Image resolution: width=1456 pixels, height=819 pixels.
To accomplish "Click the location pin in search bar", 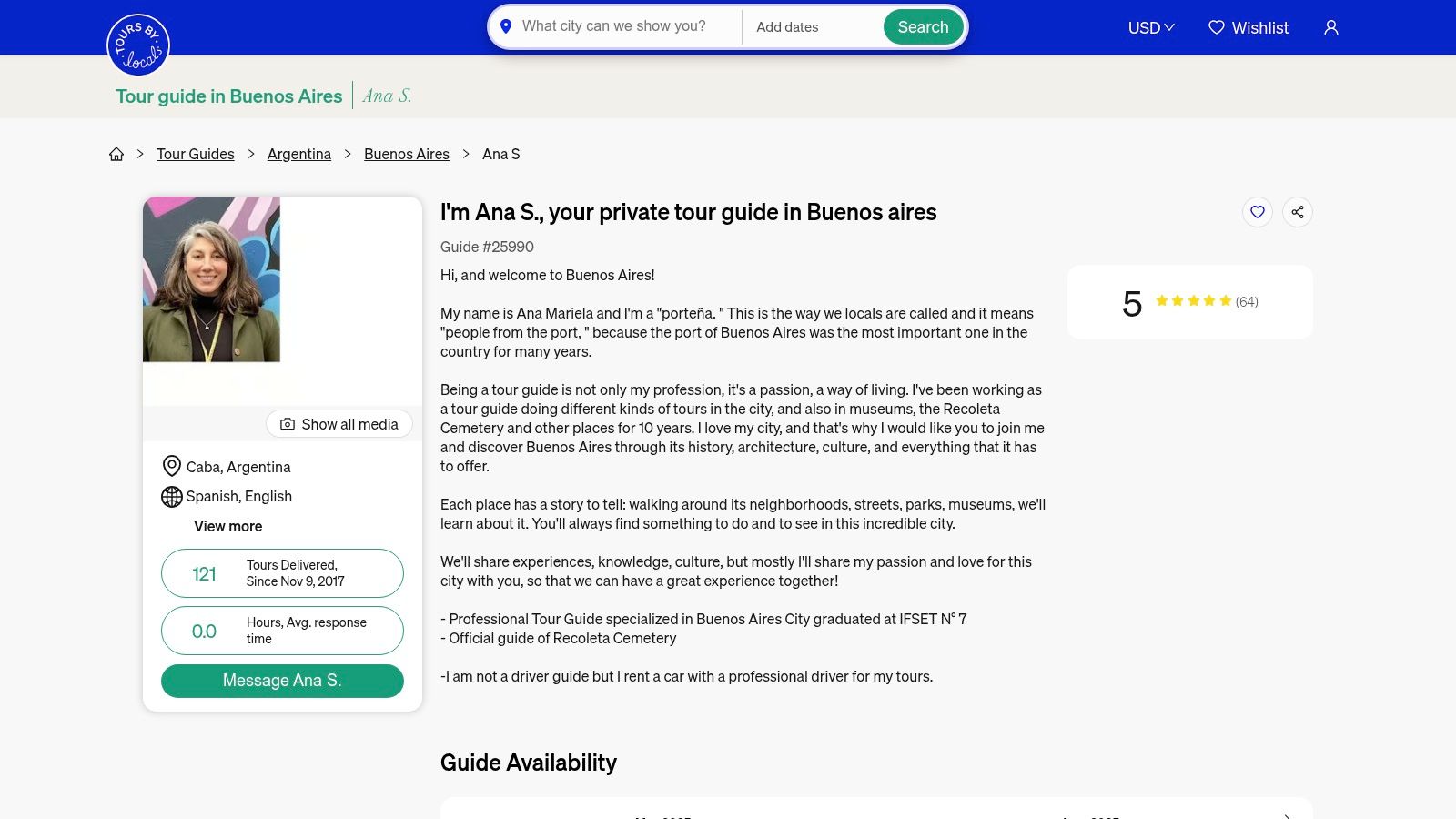I will pyautogui.click(x=506, y=26).
